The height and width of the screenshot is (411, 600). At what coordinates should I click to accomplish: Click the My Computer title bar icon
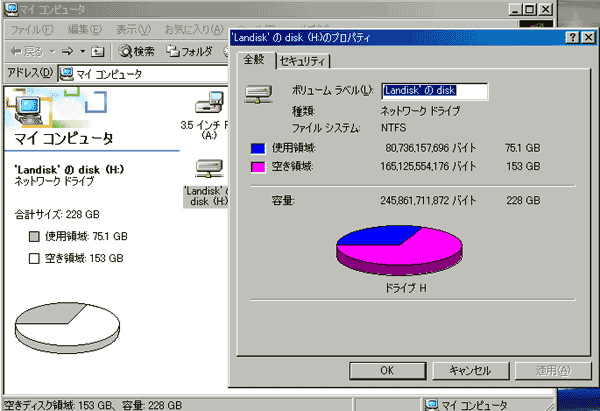pyautogui.click(x=11, y=9)
